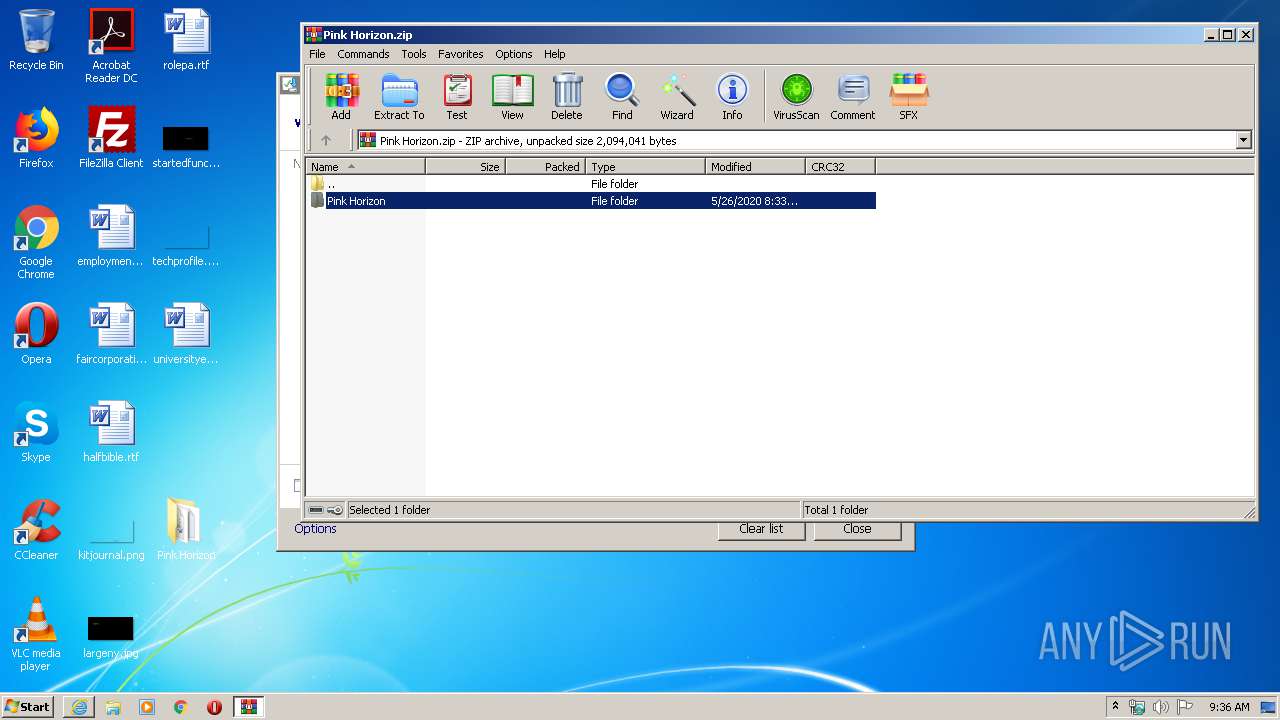The height and width of the screenshot is (720, 1280).
Task: Open Internet Explorer from taskbar
Action: click(x=79, y=707)
